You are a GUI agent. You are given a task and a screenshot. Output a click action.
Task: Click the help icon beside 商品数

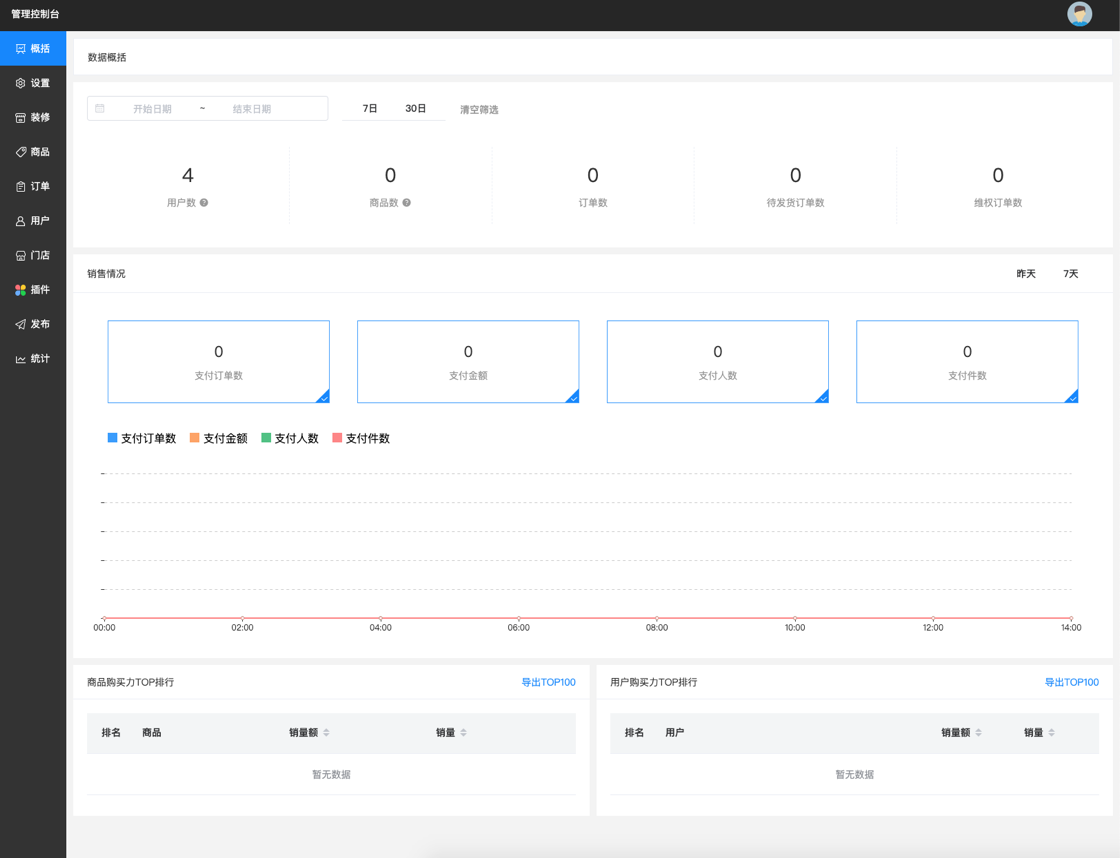coord(406,203)
